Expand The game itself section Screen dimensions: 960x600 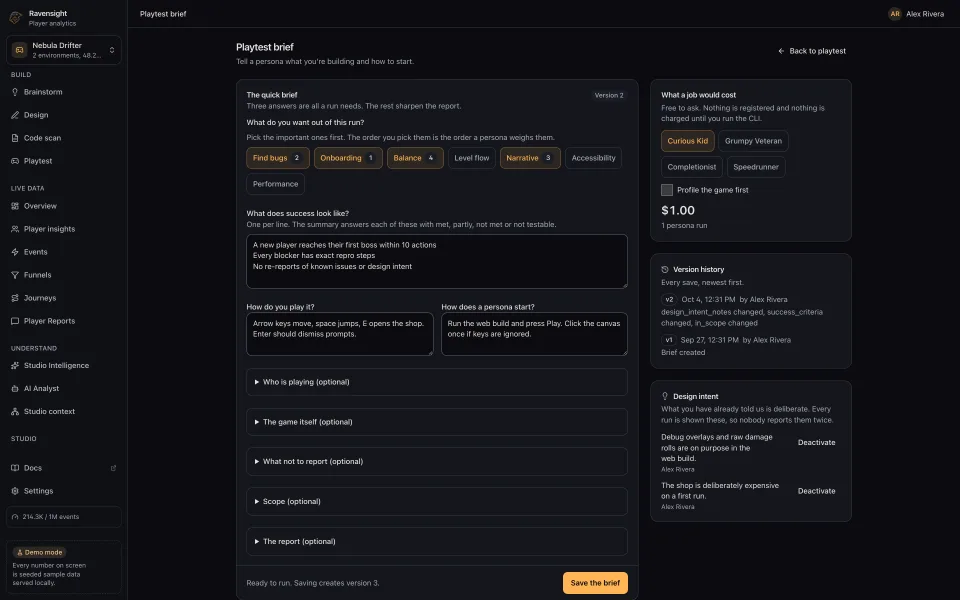point(437,422)
